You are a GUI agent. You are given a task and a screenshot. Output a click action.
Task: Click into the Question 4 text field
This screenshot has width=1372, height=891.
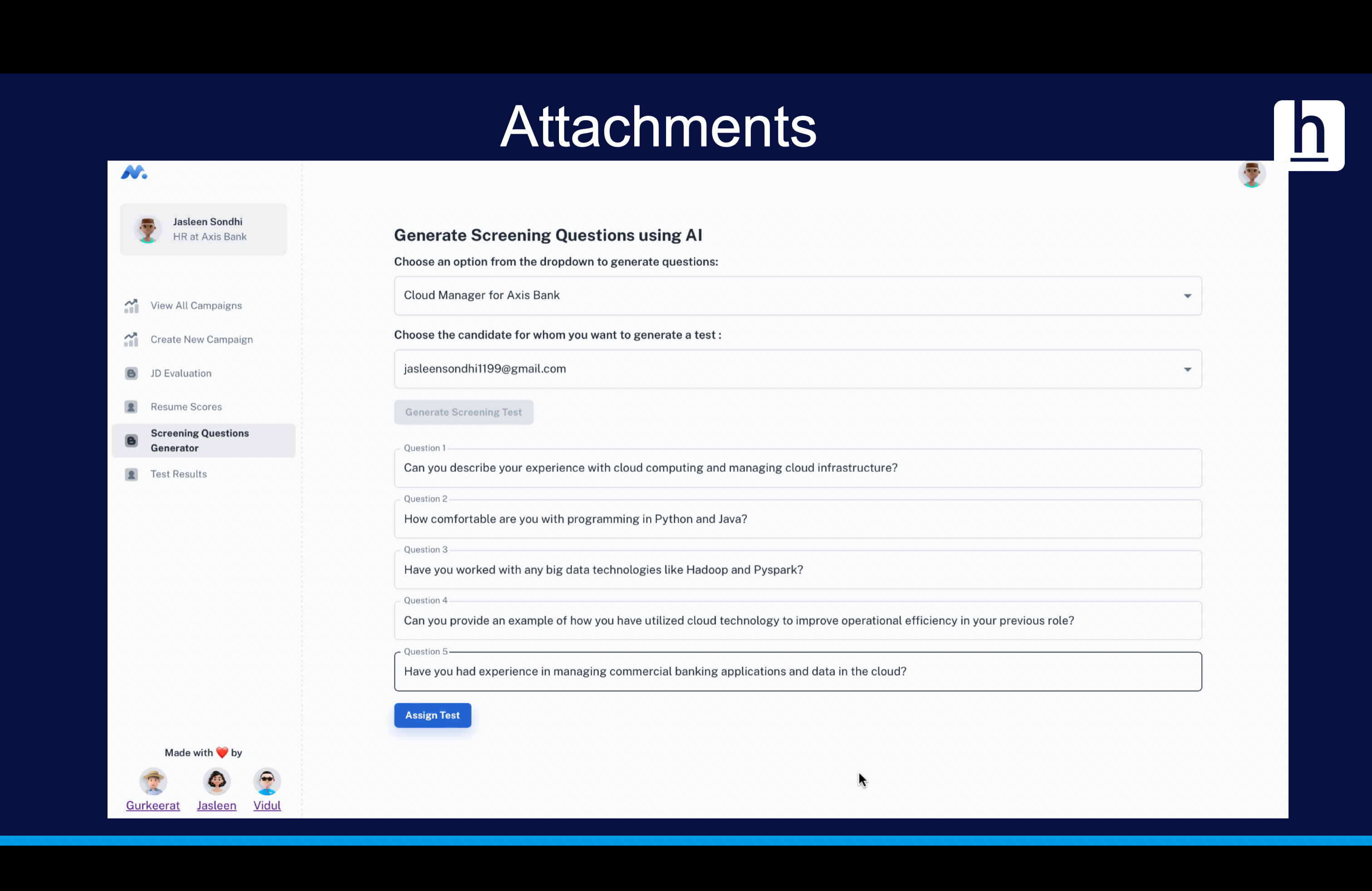(x=798, y=621)
